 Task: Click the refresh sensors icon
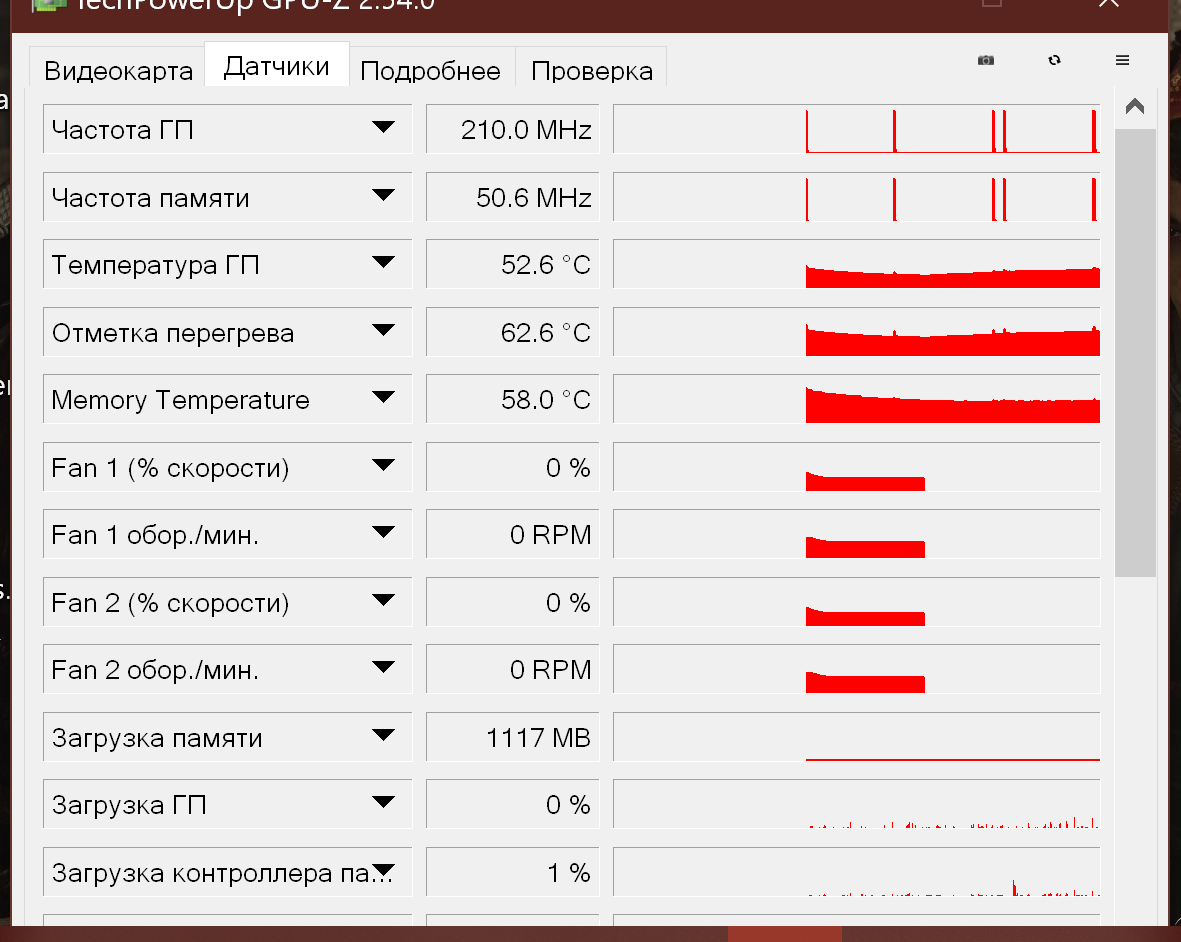(1054, 60)
